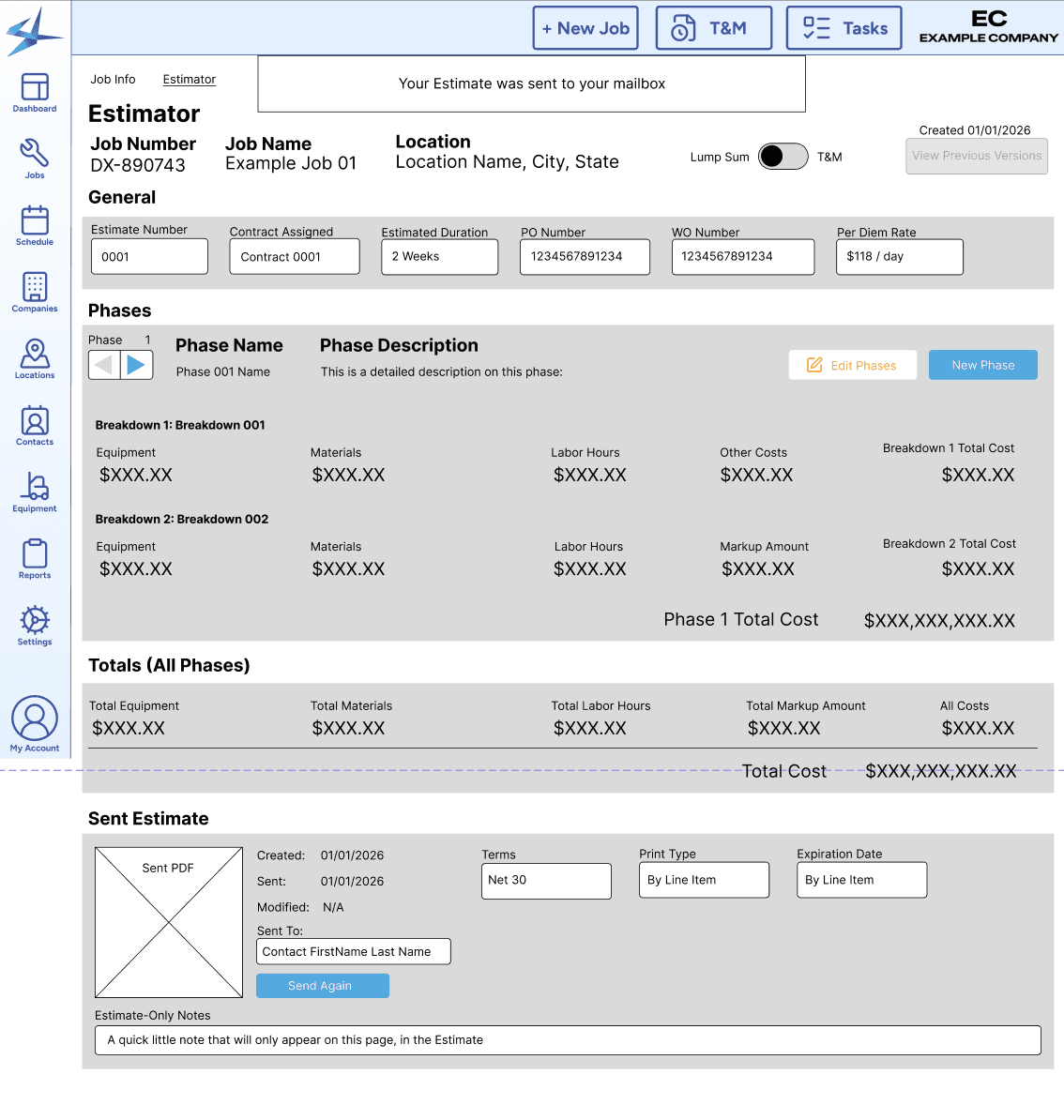This screenshot has width=1064, height=1120.
Task: Click the estimate sent notification banner
Action: [x=532, y=83]
